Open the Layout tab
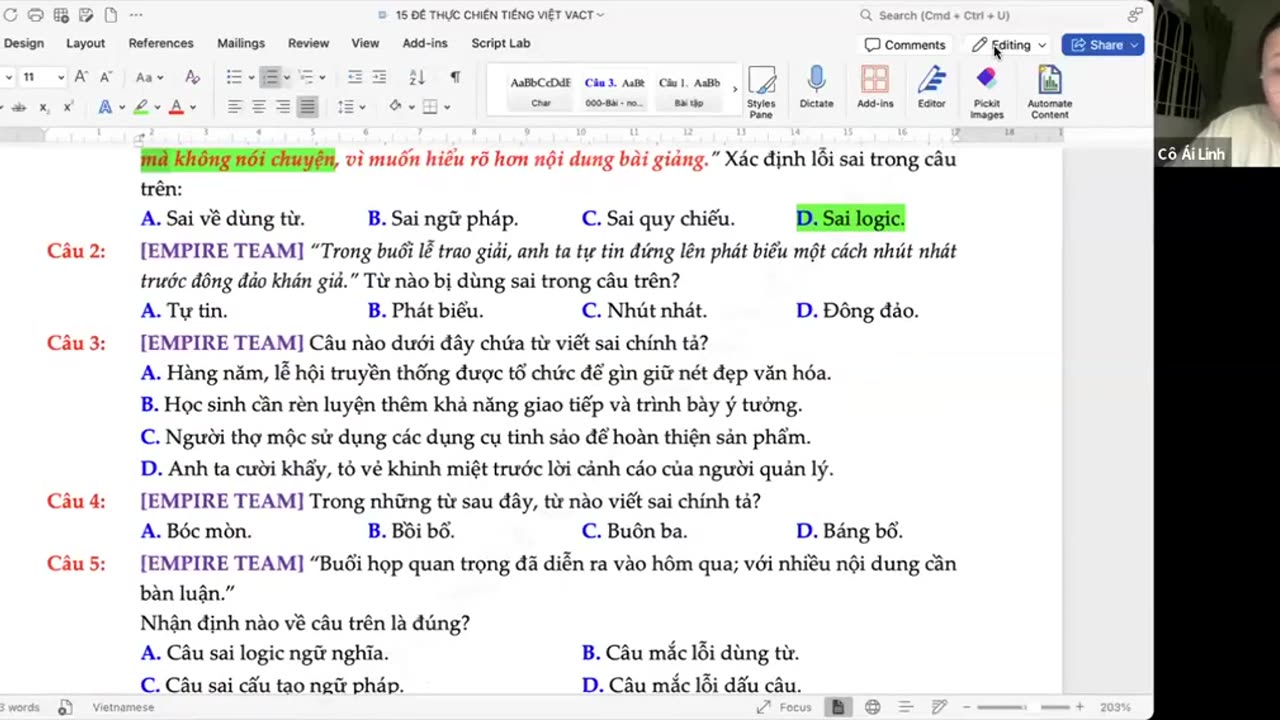Image resolution: width=1280 pixels, height=720 pixels. [x=85, y=43]
